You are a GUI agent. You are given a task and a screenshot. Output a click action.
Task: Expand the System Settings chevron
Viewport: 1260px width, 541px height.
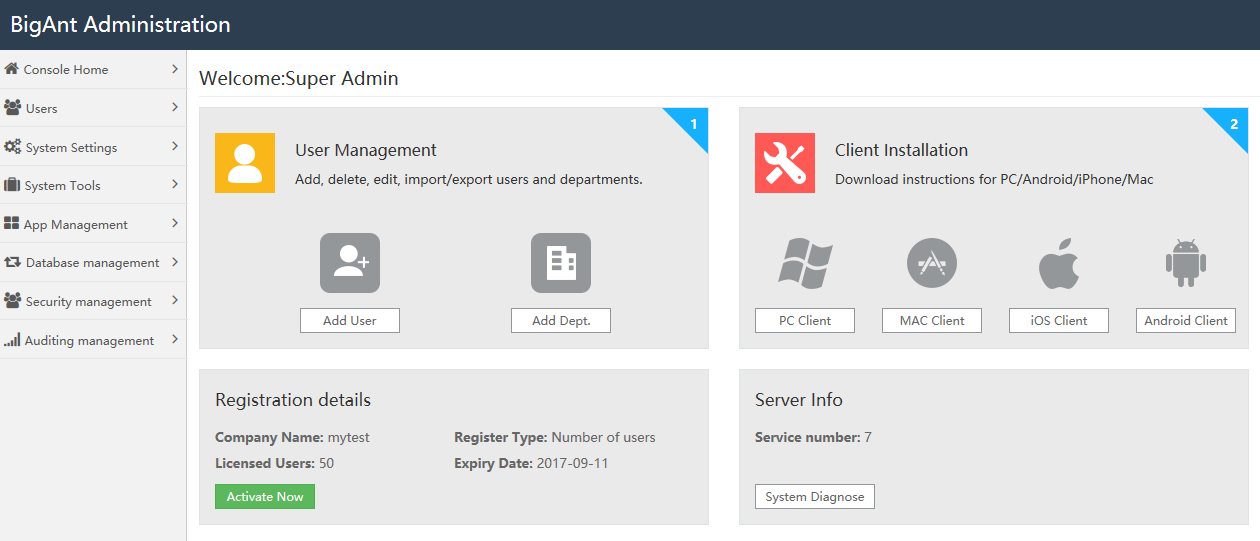click(x=175, y=146)
